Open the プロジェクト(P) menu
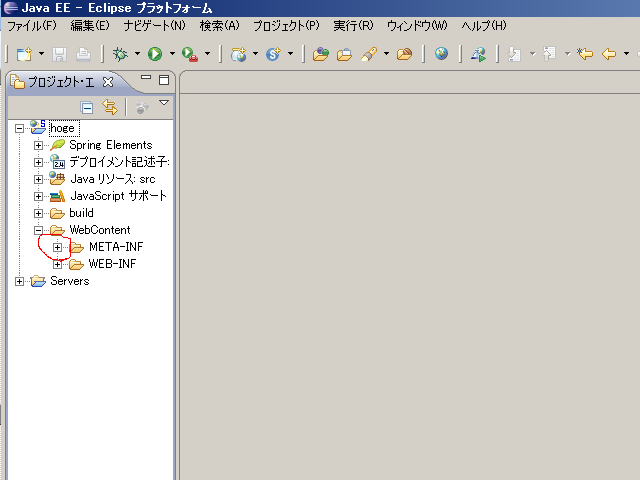 [286, 26]
